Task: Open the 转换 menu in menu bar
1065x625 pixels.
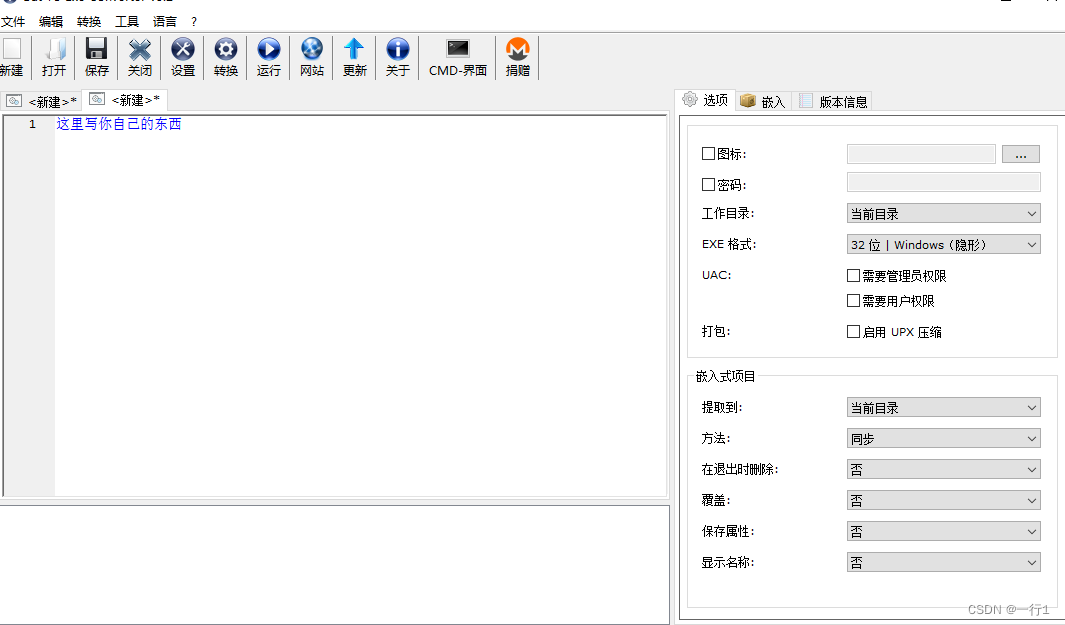Action: tap(89, 22)
